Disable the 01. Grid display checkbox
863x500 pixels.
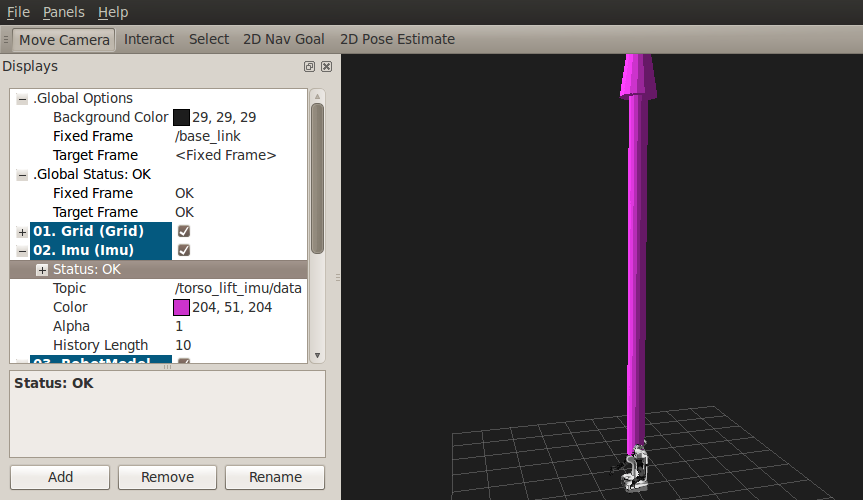tap(184, 231)
